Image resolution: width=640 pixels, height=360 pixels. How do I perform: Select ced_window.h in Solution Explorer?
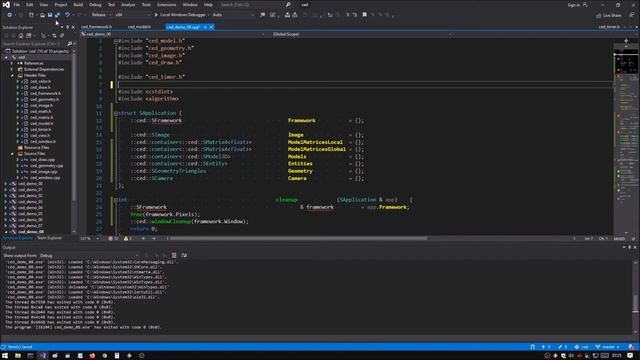pyautogui.click(x=42, y=142)
